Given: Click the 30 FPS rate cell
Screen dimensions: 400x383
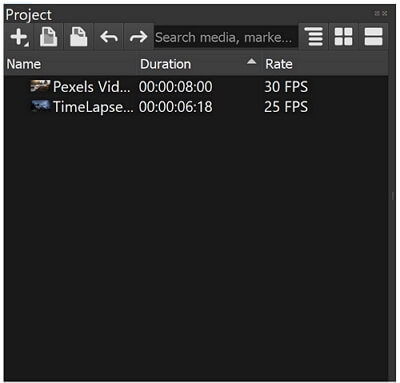Looking at the screenshot, I should pos(286,87).
